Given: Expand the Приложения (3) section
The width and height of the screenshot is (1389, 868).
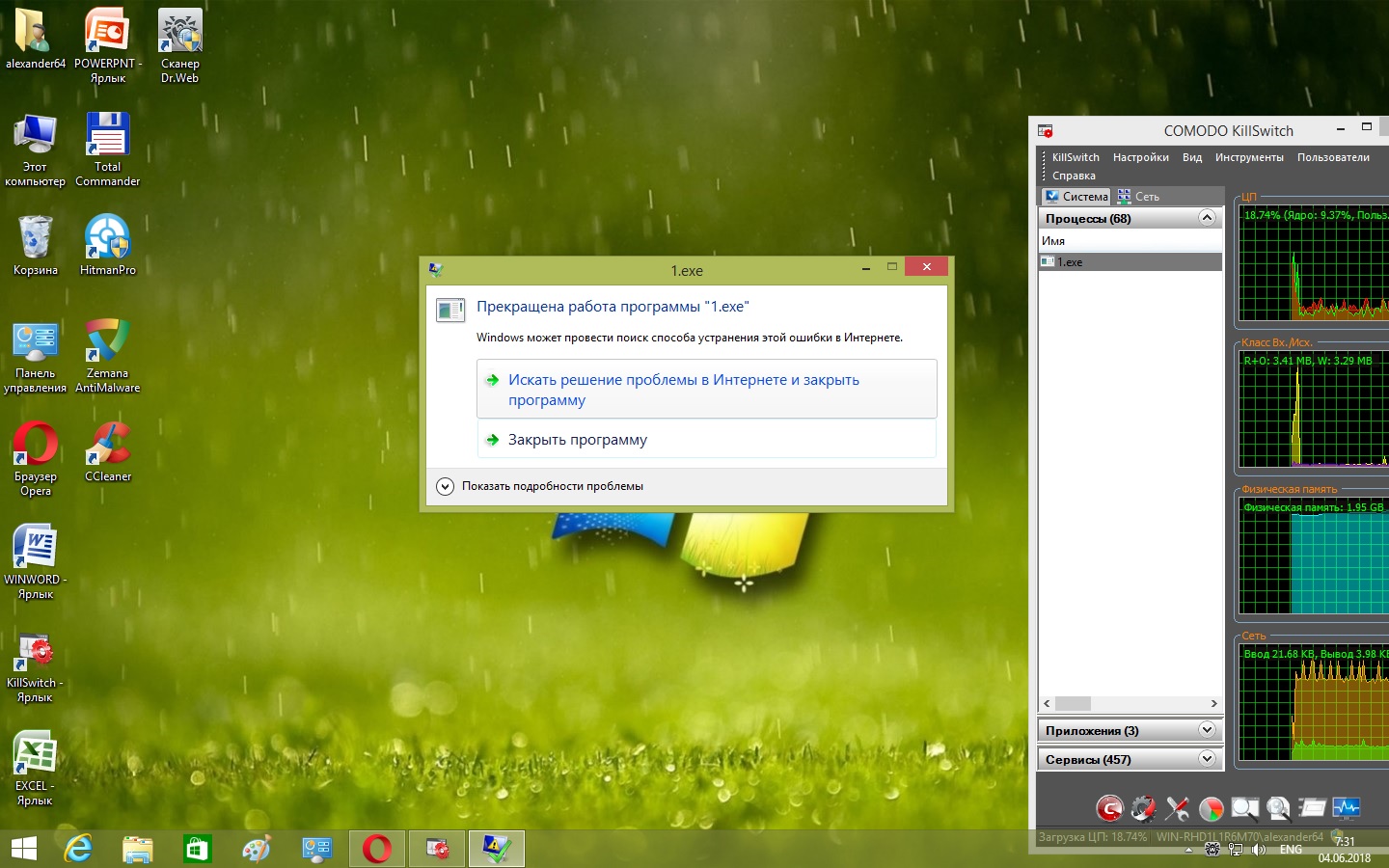Looking at the screenshot, I should tap(1207, 730).
